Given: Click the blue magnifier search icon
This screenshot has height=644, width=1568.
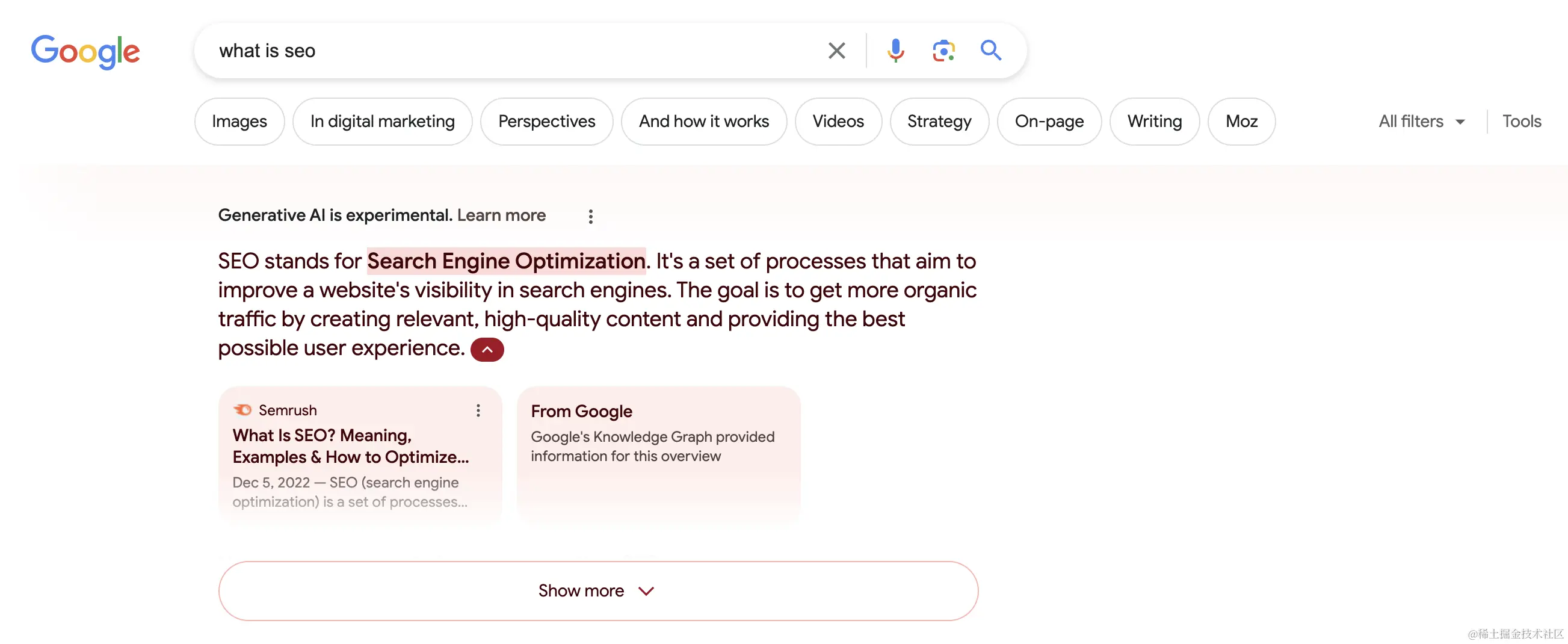Looking at the screenshot, I should click(990, 51).
